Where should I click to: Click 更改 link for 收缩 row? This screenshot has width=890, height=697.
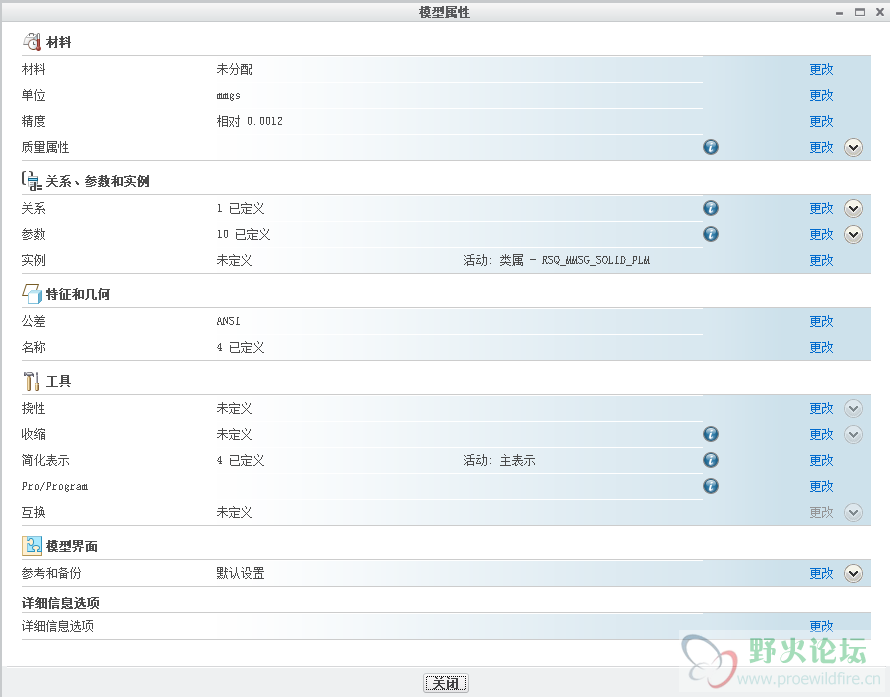821,435
